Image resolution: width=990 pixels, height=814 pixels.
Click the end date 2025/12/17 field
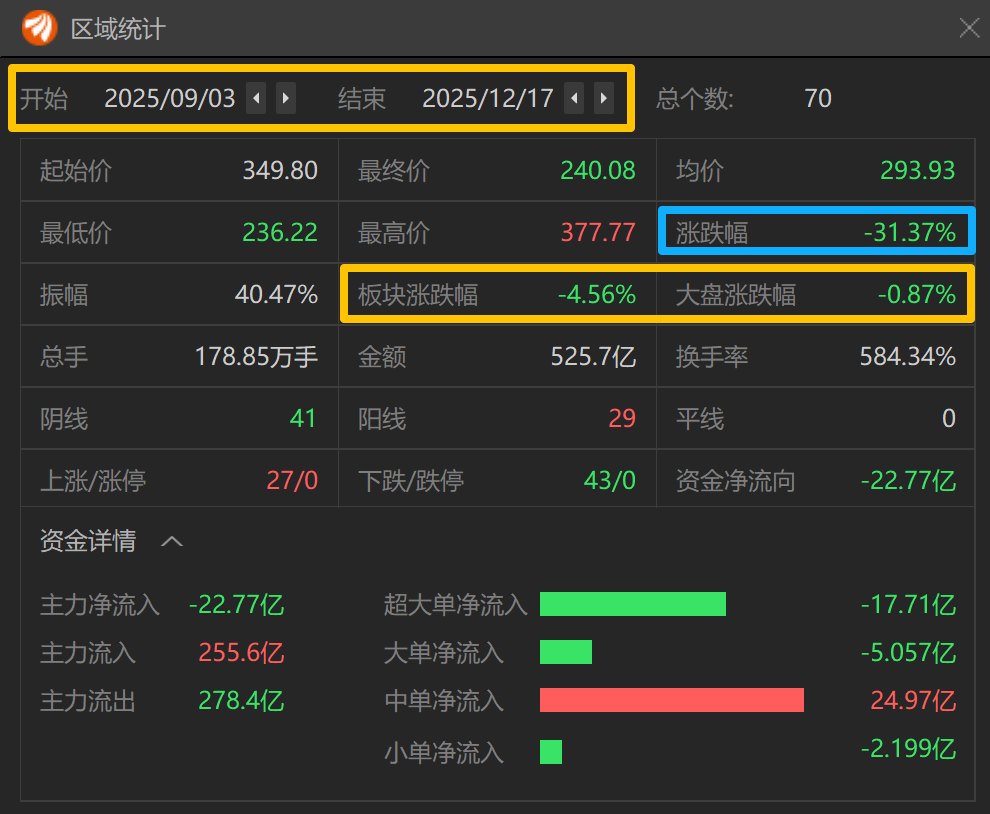point(488,98)
